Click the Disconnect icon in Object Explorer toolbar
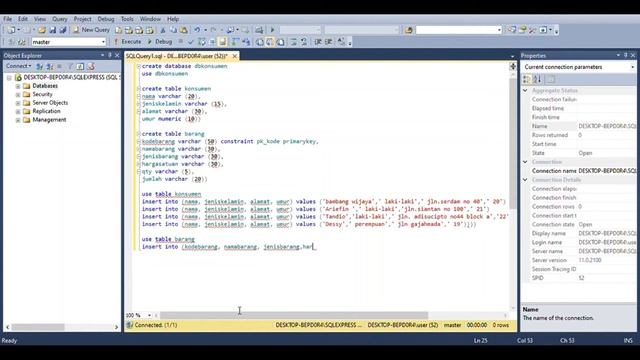This screenshot has height=360, width=640. 50,66
